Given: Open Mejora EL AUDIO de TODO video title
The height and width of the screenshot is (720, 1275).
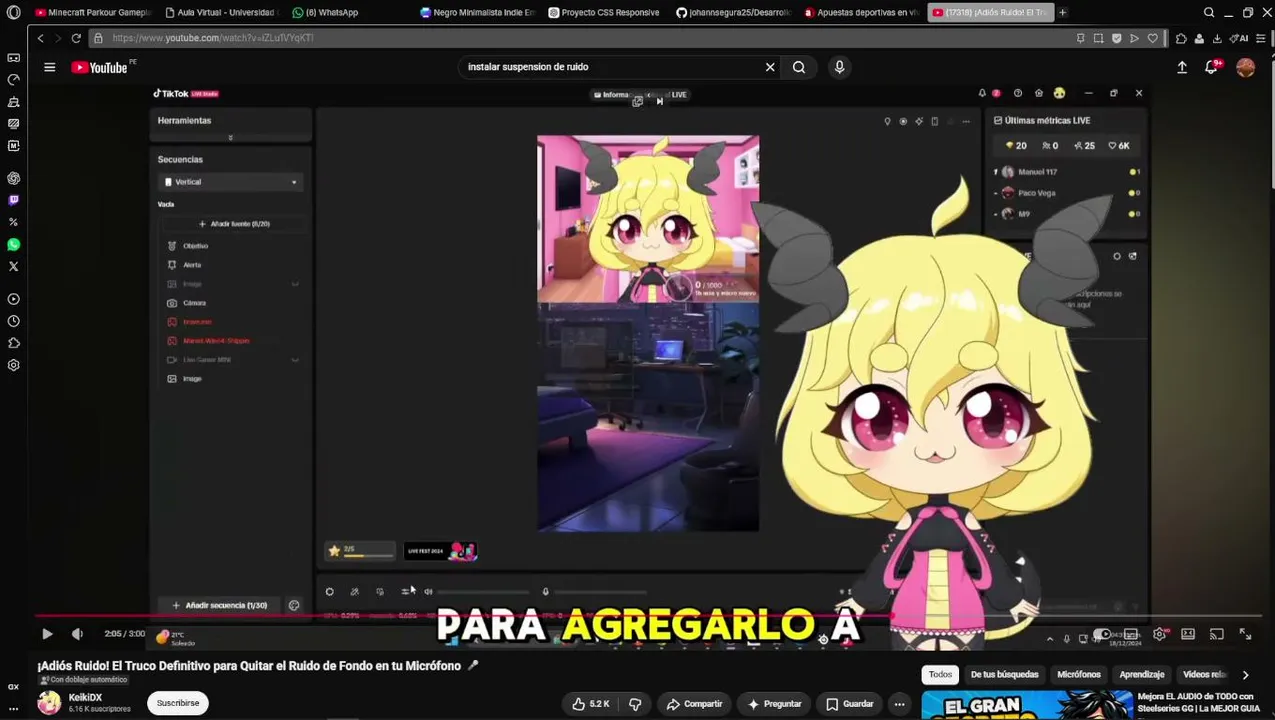Looking at the screenshot, I should 1198,702.
